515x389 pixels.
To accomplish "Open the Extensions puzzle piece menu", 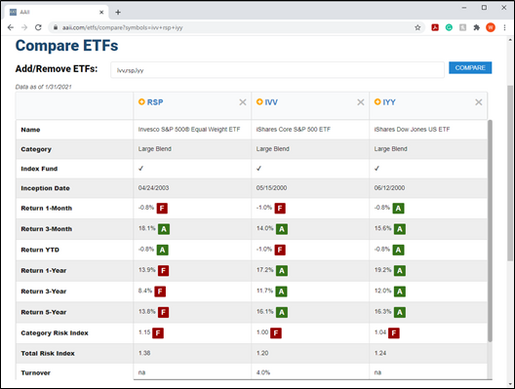I will tap(477, 27).
